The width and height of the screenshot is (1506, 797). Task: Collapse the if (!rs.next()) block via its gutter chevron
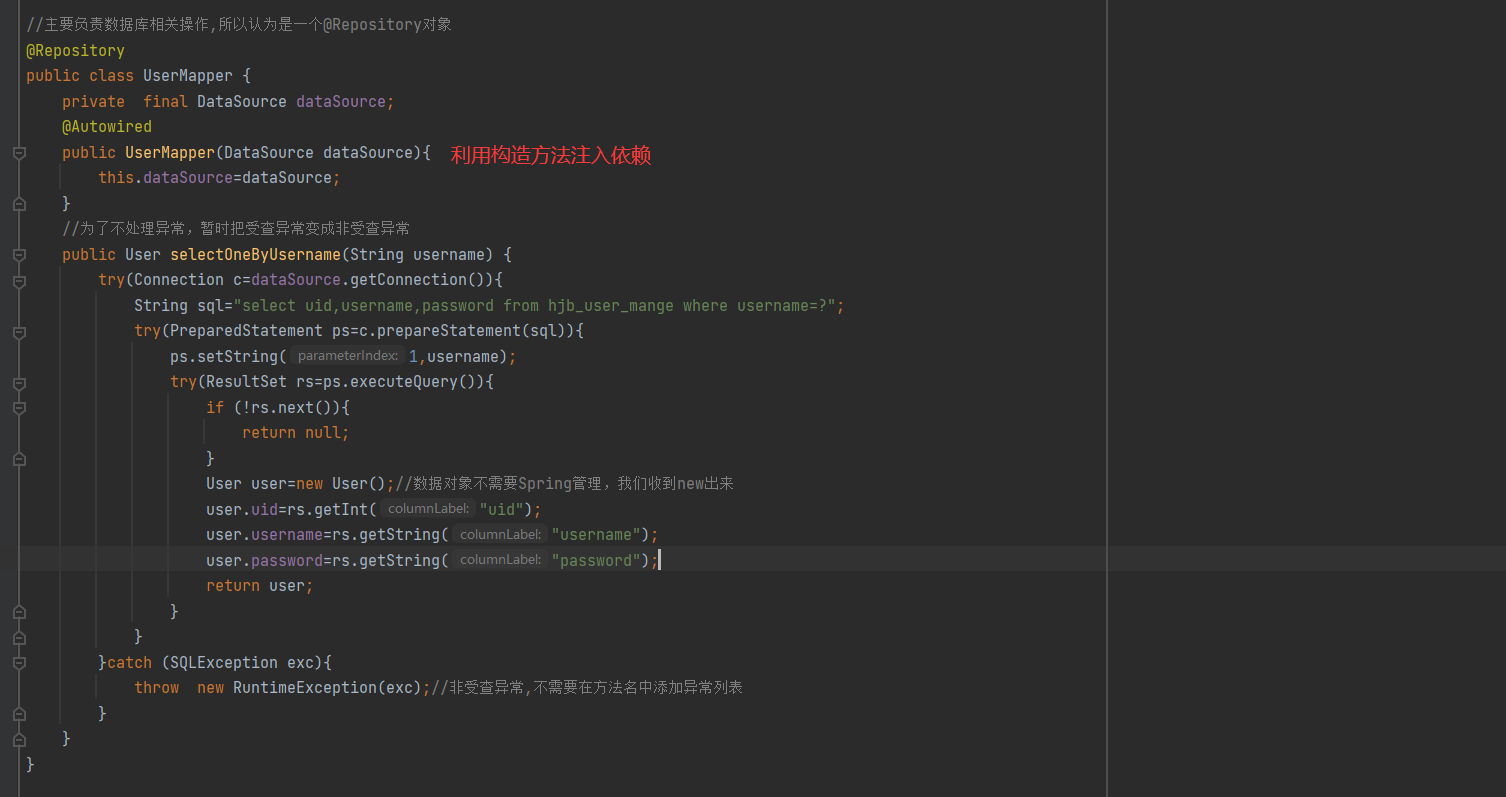coord(18,407)
